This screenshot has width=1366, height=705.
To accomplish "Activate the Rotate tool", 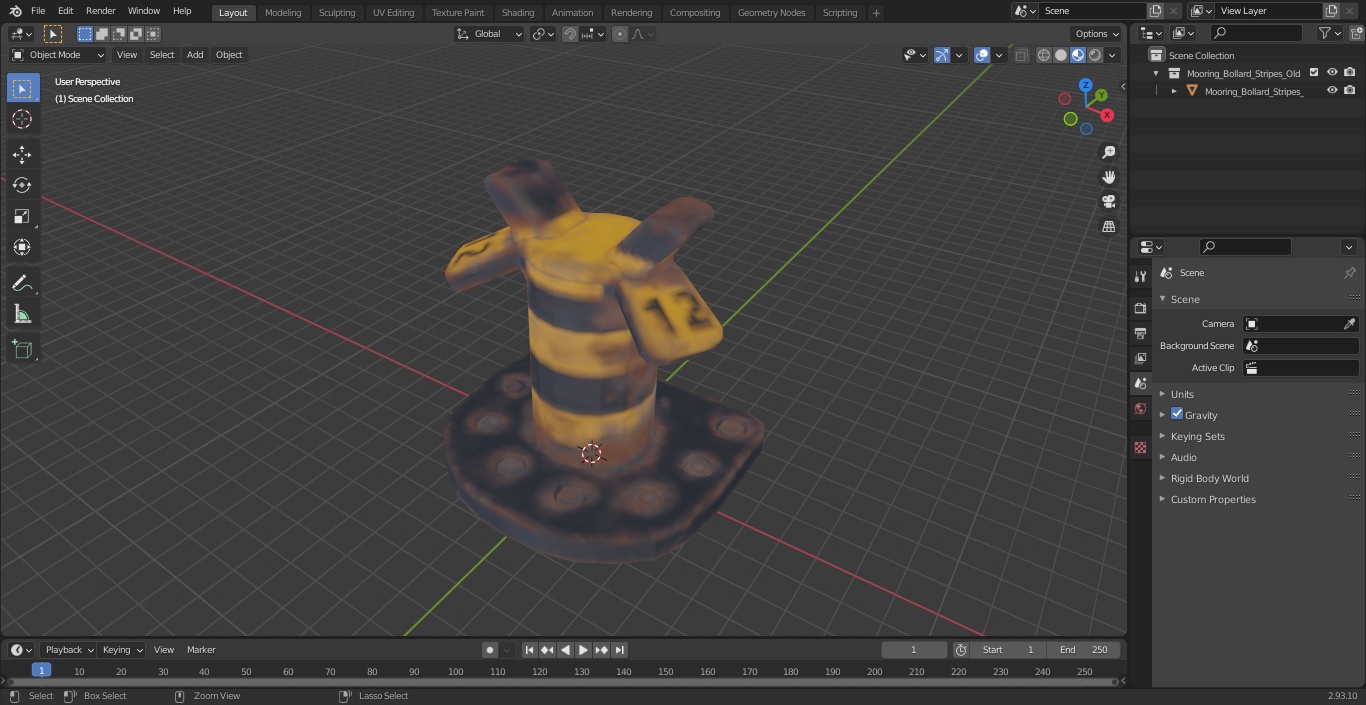I will [22, 185].
